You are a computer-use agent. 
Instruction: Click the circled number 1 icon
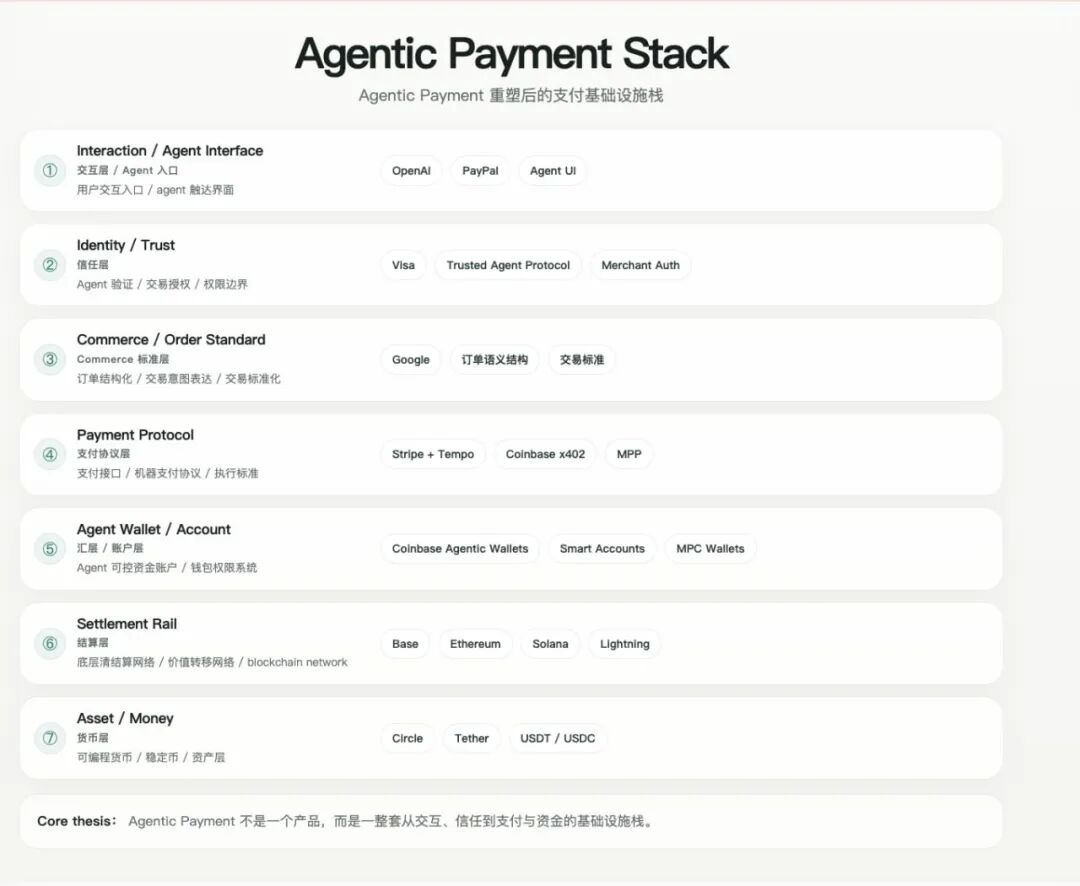(x=49, y=170)
